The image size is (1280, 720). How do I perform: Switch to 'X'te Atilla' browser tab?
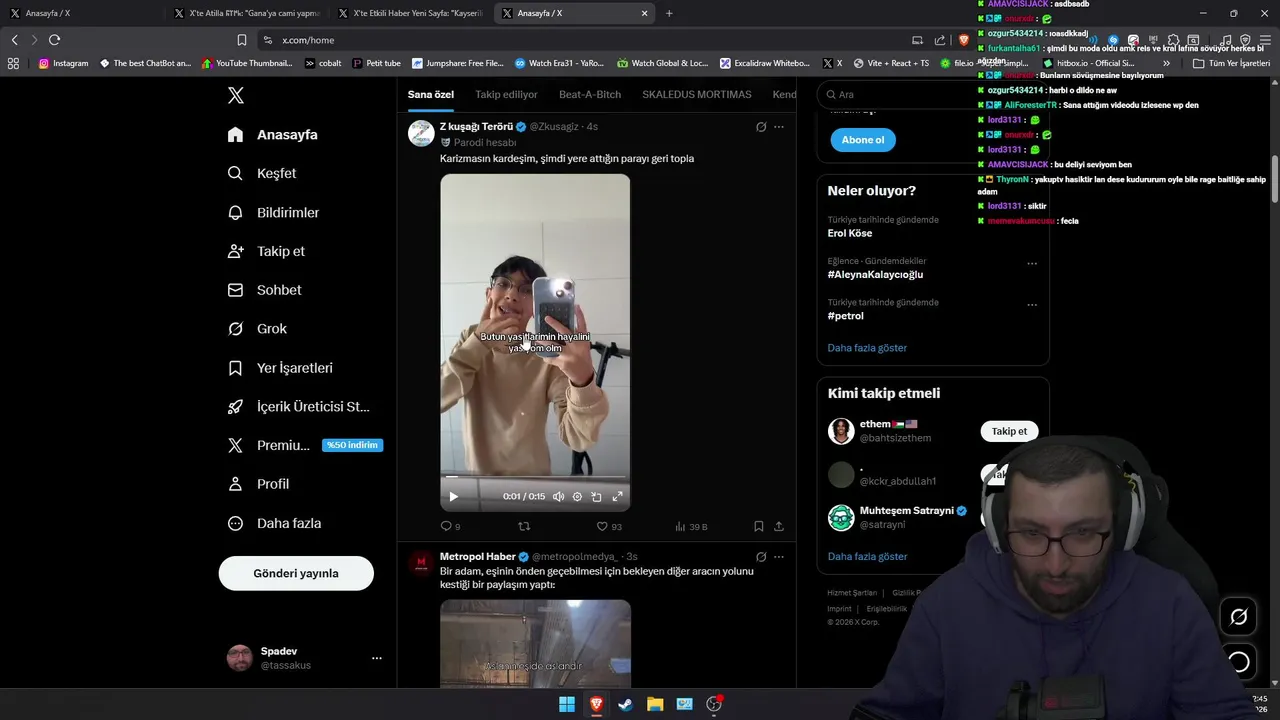[246, 13]
